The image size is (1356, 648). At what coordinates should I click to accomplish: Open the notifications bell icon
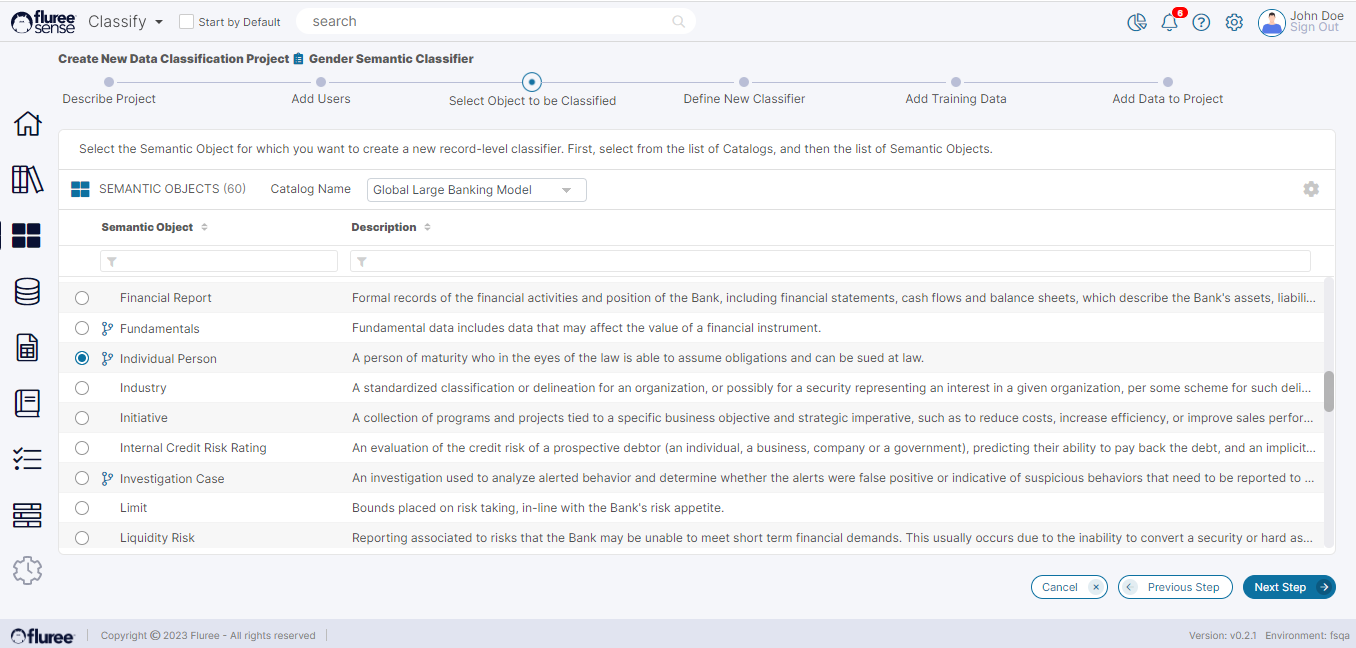(x=1169, y=22)
